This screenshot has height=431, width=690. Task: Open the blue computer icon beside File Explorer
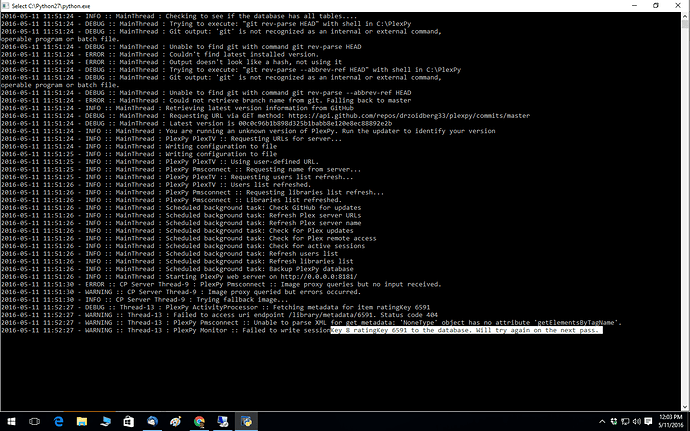105,422
